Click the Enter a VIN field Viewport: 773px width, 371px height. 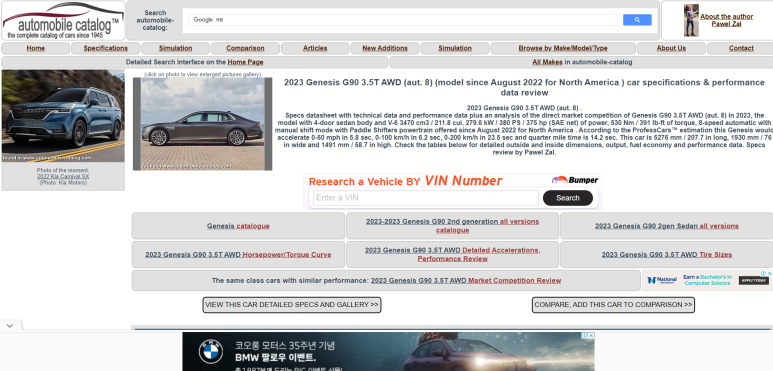coord(426,198)
